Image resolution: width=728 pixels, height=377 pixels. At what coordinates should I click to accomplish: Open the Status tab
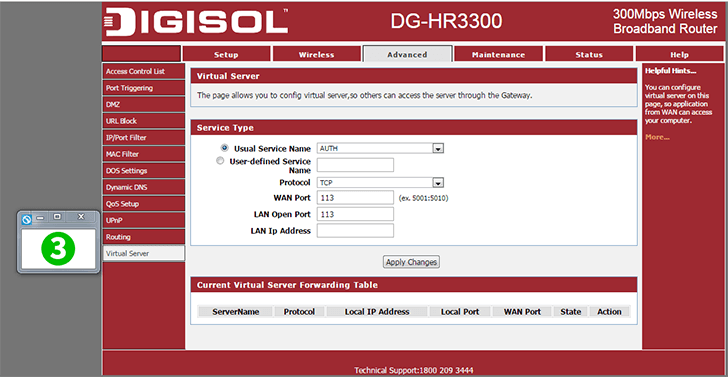point(589,54)
